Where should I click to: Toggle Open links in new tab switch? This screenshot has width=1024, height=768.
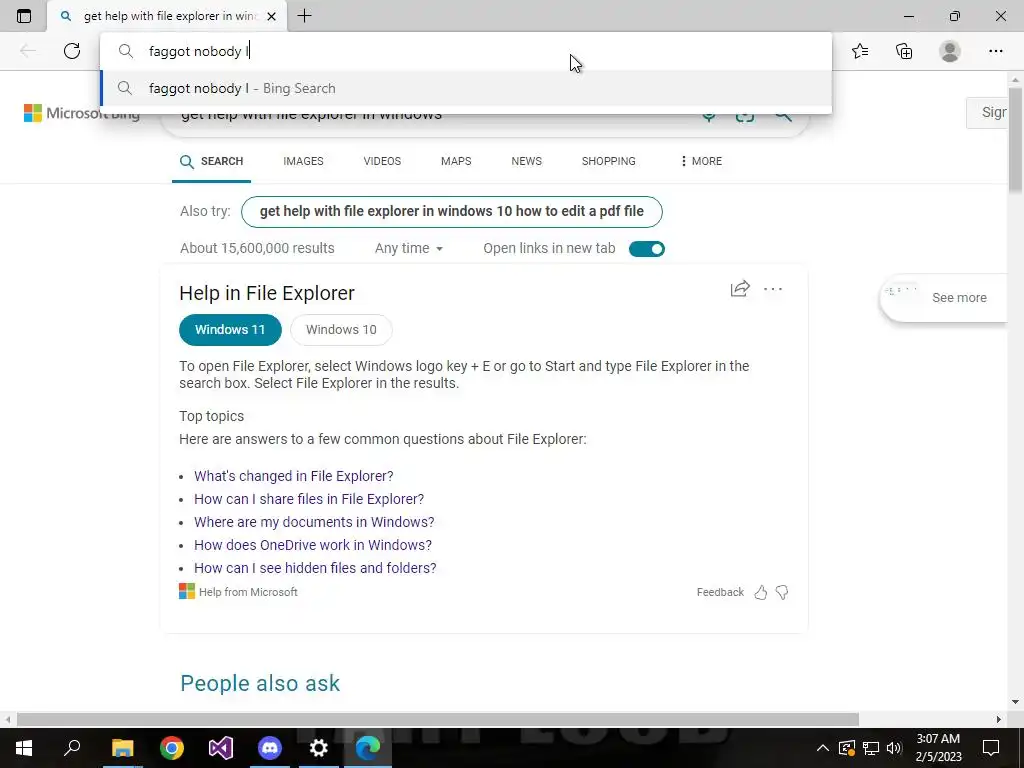647,249
